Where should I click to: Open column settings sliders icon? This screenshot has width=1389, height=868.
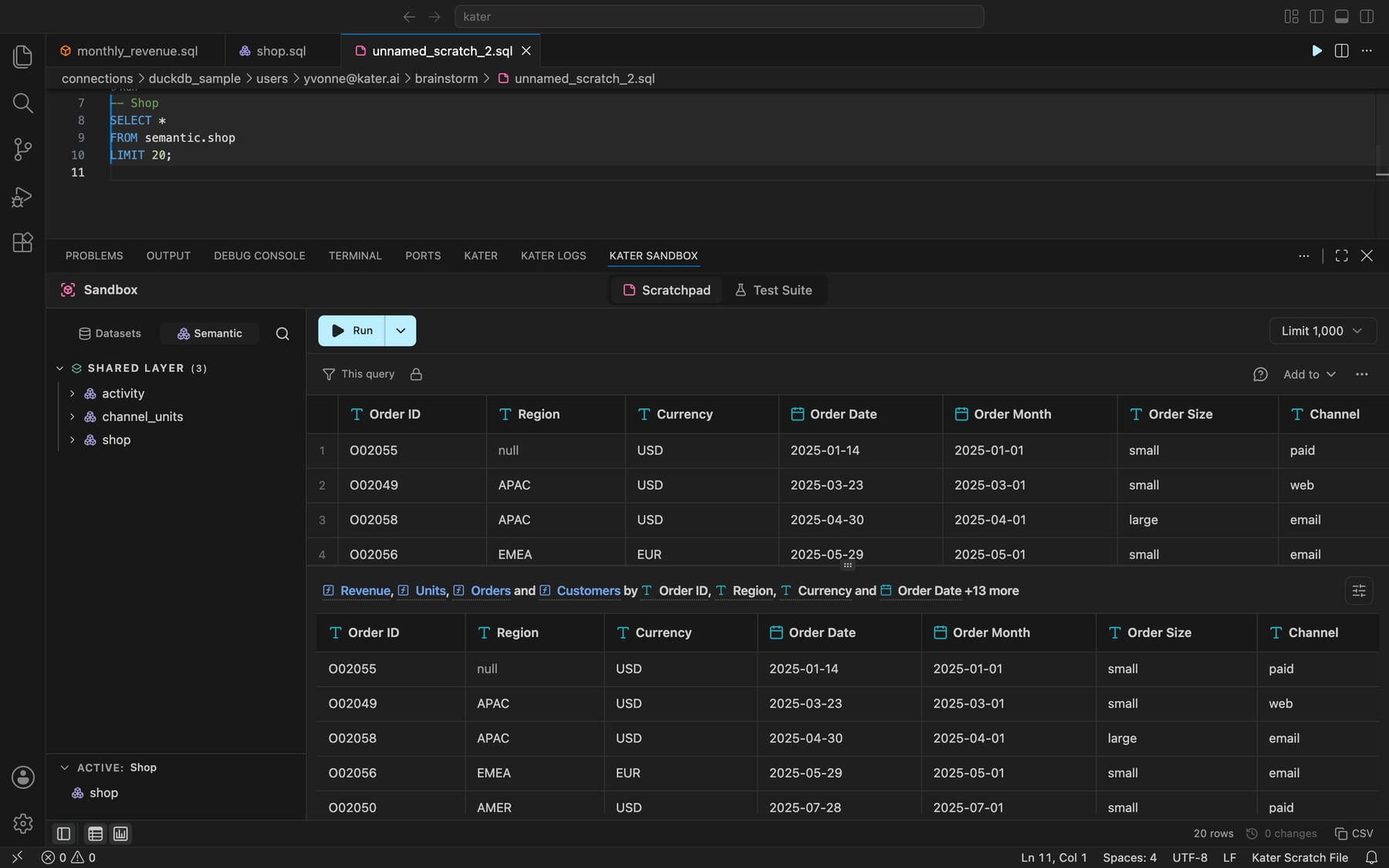(1359, 591)
